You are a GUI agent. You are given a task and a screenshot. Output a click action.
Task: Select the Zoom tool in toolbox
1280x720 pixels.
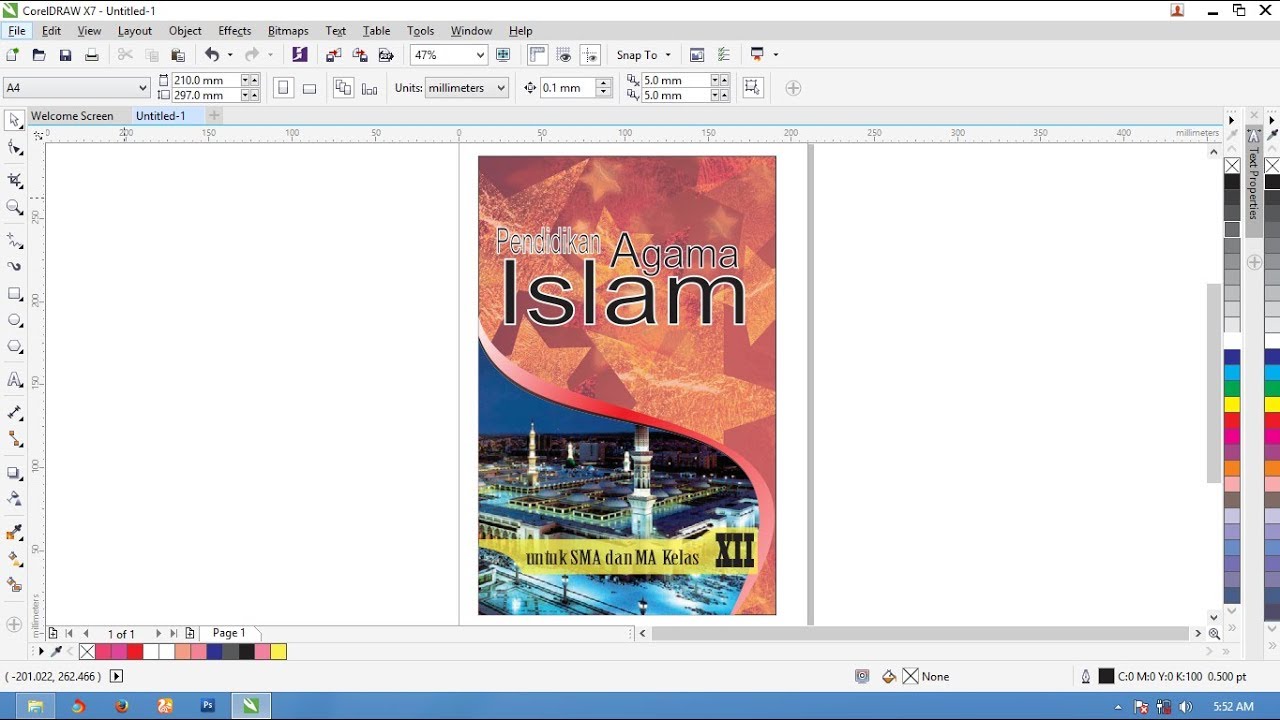15,208
